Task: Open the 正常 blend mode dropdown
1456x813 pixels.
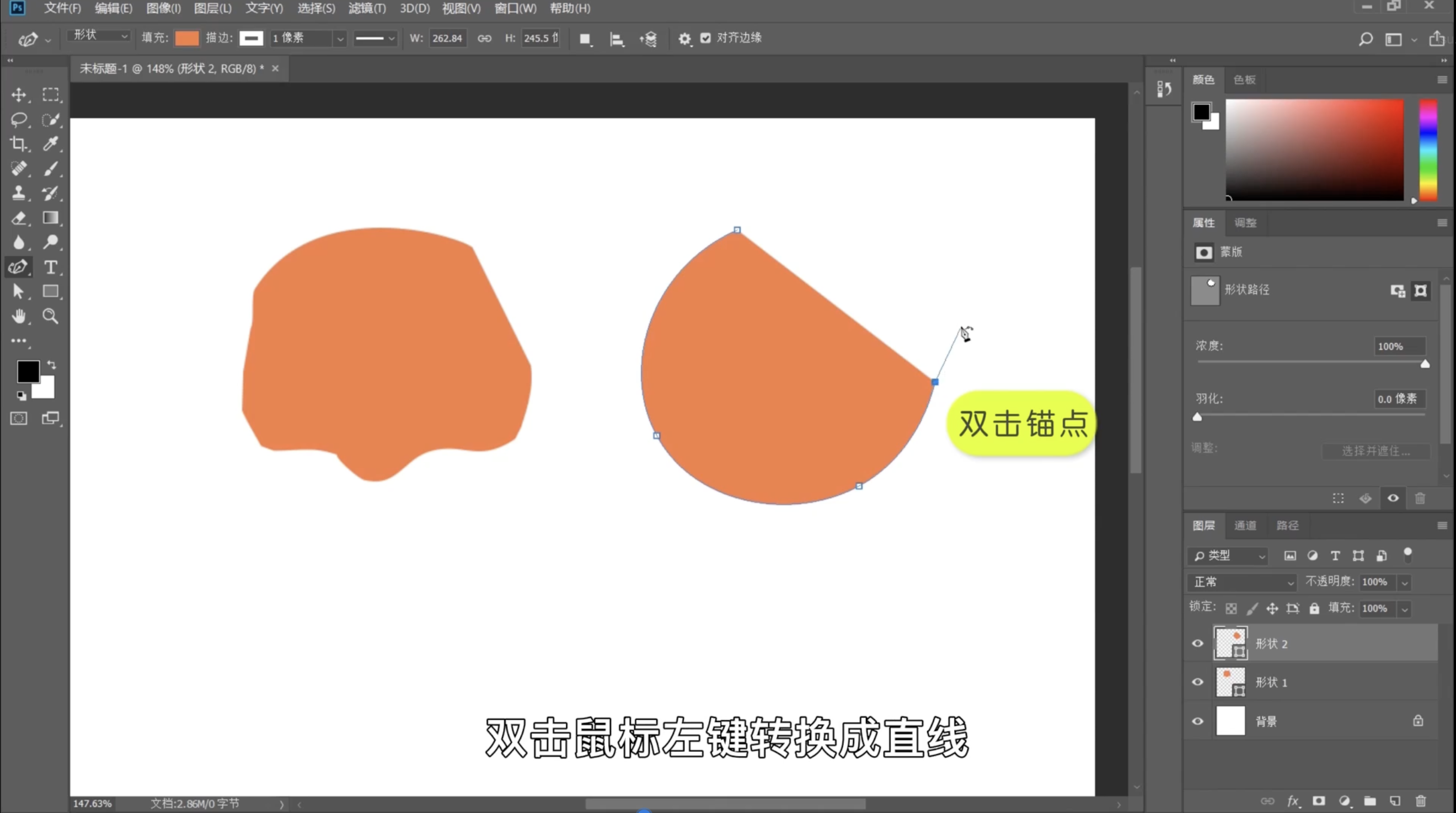Action: (1243, 582)
